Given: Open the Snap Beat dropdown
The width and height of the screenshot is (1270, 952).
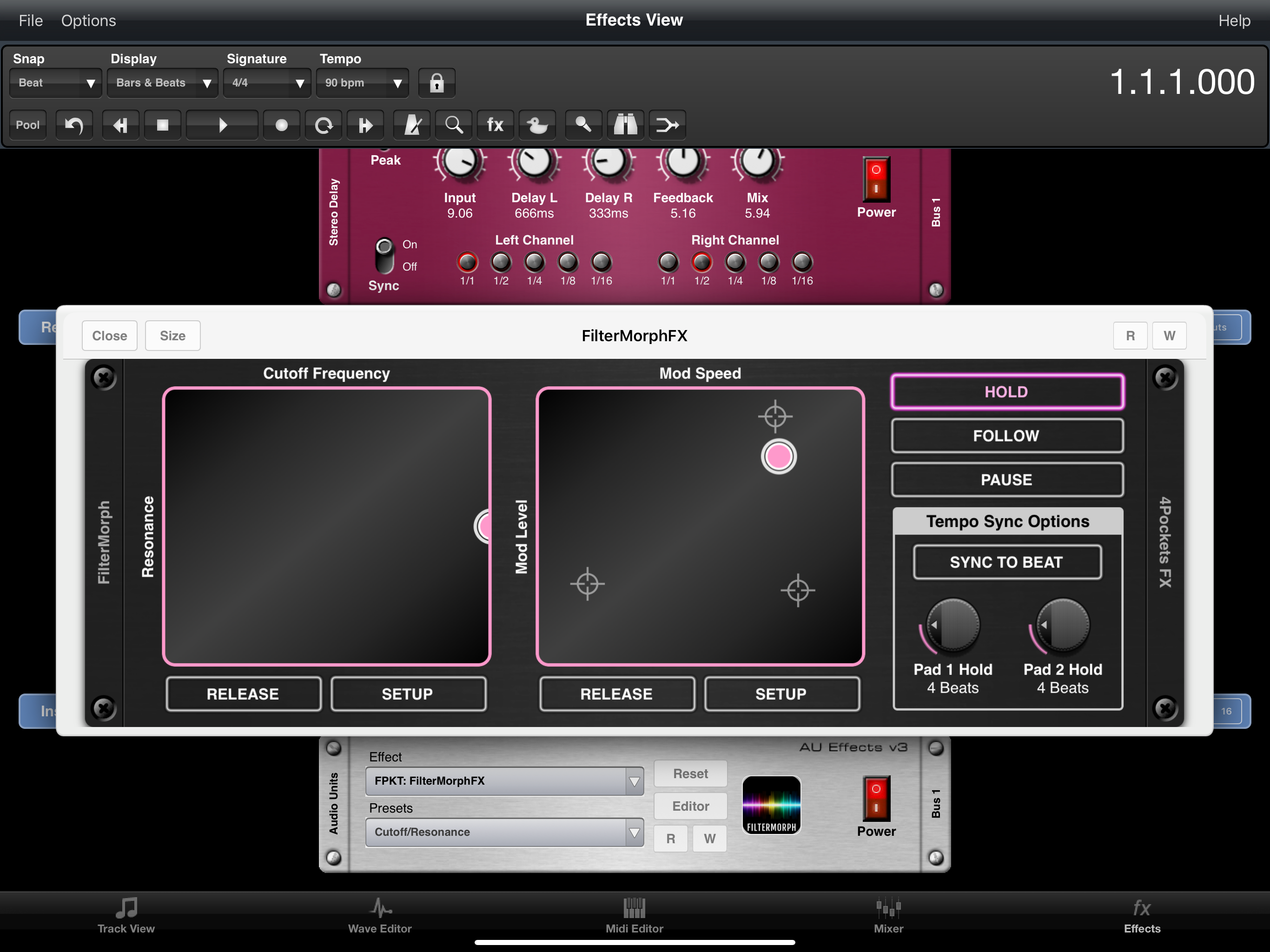Looking at the screenshot, I should pos(56,83).
